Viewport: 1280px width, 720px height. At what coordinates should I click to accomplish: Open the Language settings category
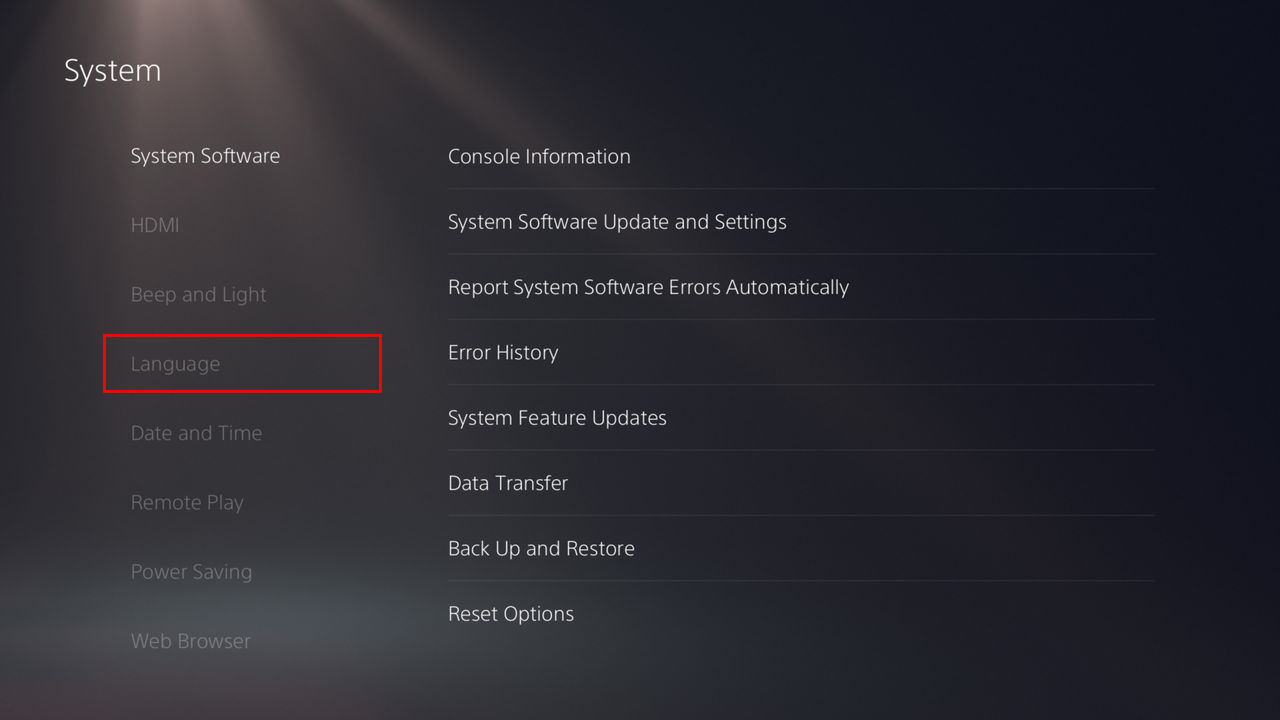coord(176,364)
